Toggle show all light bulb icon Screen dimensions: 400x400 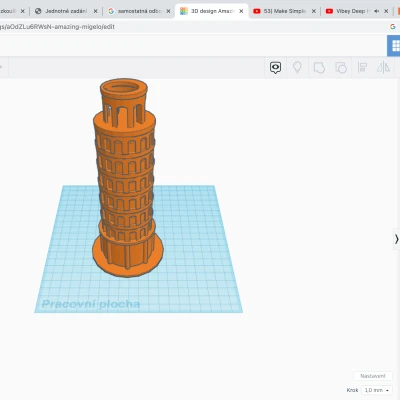click(297, 67)
